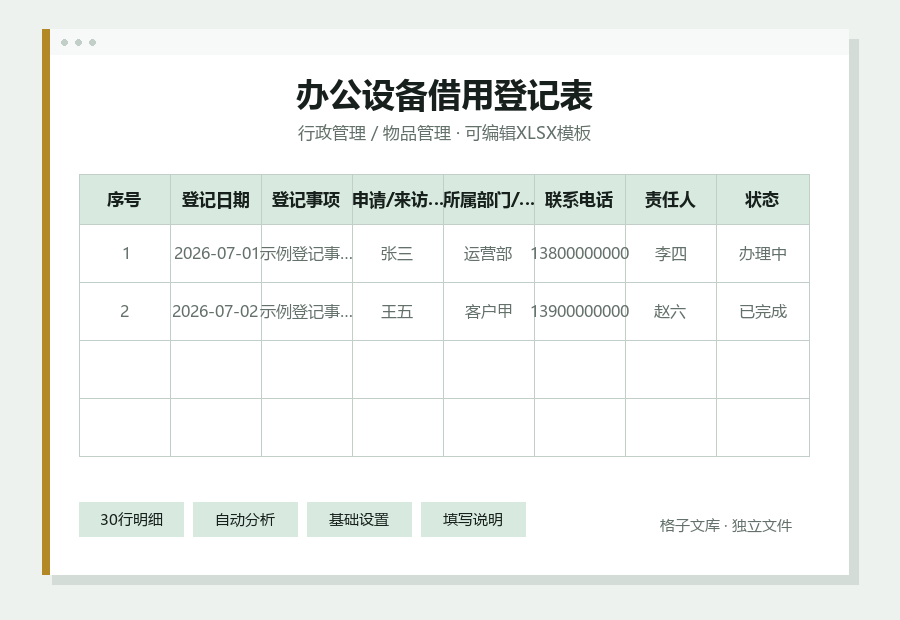Click 示例登记事… in the 2026-07-01 row
This screenshot has height=620, width=900.
click(x=307, y=253)
